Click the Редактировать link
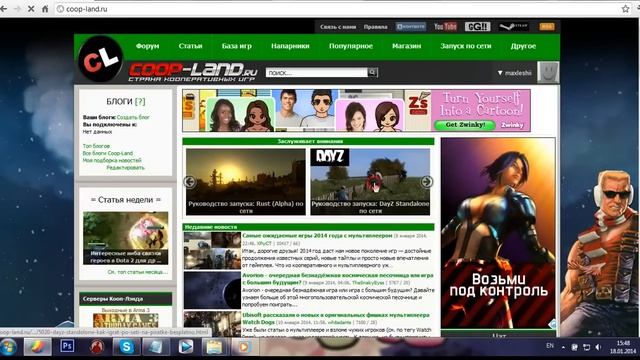The height and width of the screenshot is (360, 640). [x=125, y=167]
